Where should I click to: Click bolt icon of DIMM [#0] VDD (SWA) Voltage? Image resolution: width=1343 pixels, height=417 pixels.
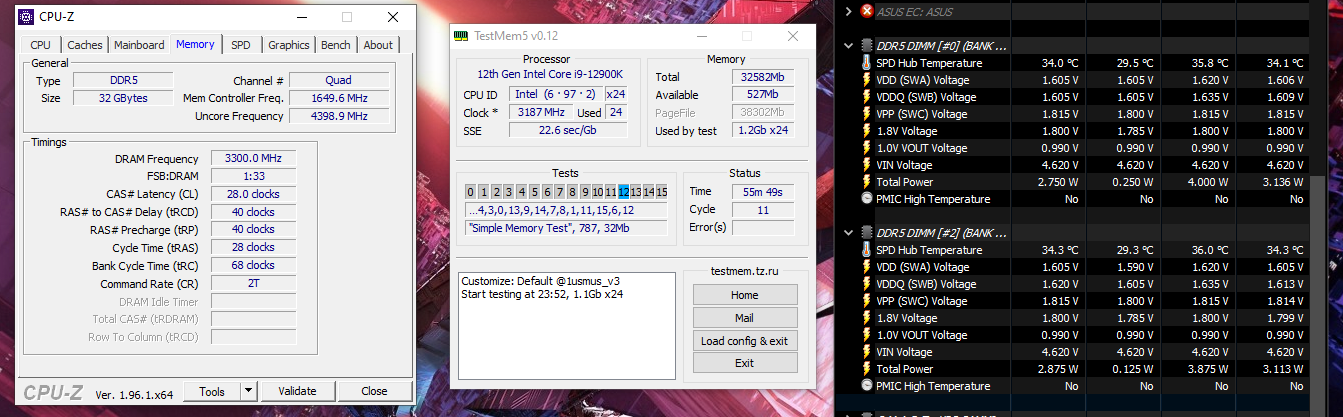[866, 80]
